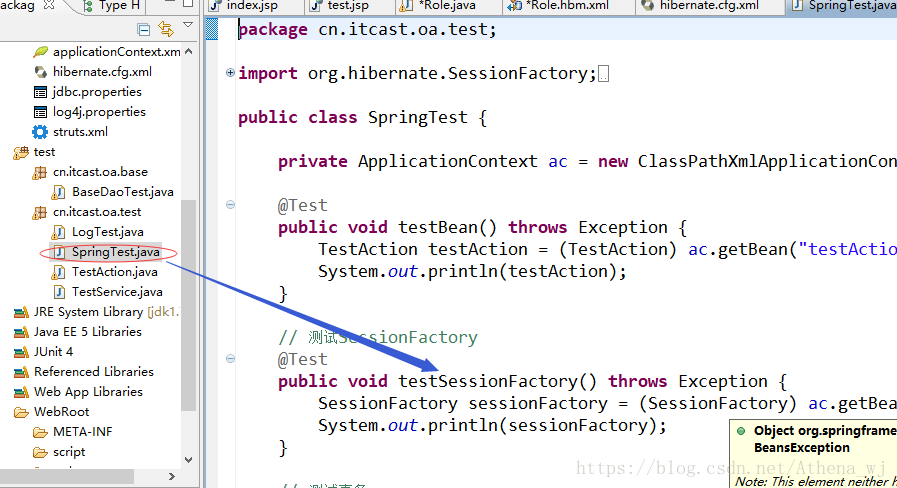The width and height of the screenshot is (897, 488).
Task: Select Java EE 5 Libraries entry
Action: [x=78, y=332]
